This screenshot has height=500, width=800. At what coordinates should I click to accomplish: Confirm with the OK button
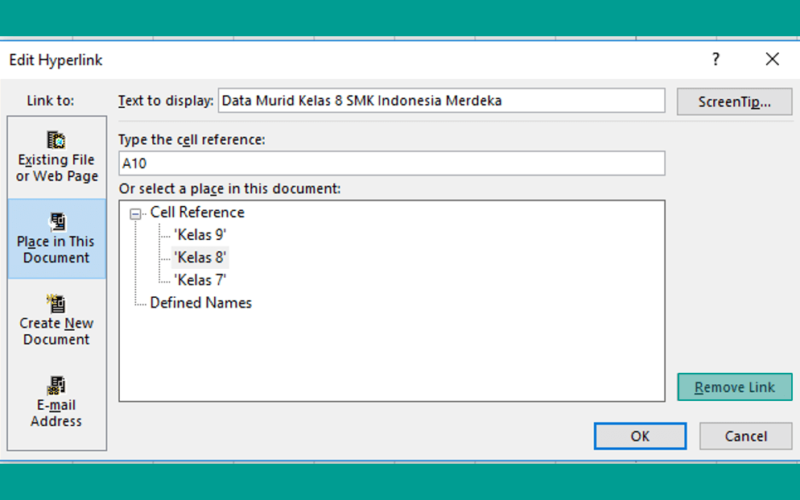[x=640, y=436]
